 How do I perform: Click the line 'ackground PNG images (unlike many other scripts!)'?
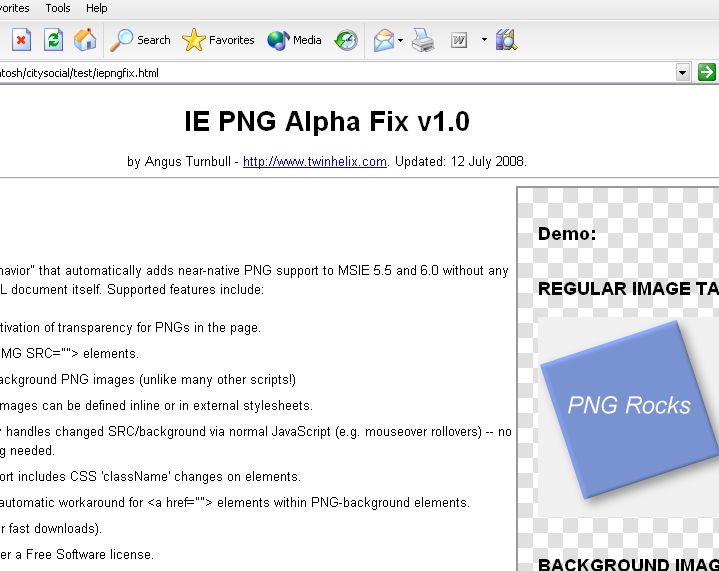tap(148, 380)
